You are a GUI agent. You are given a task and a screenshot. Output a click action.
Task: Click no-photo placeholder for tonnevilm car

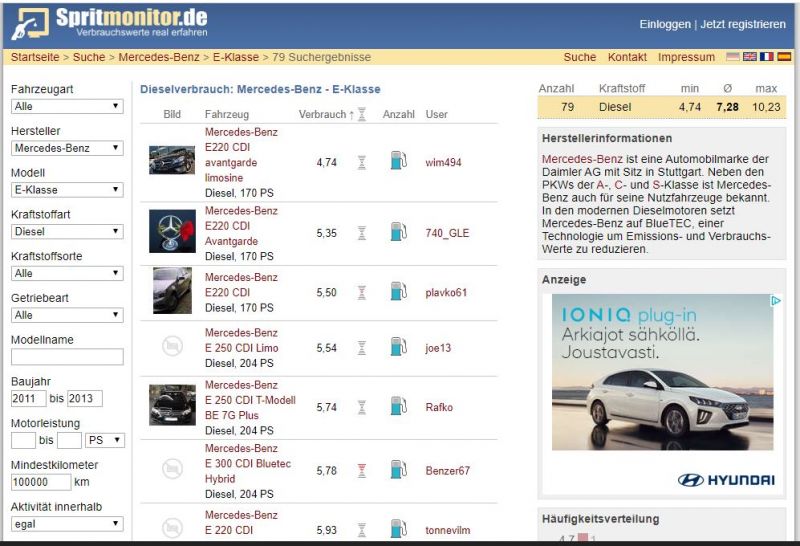[x=172, y=528]
